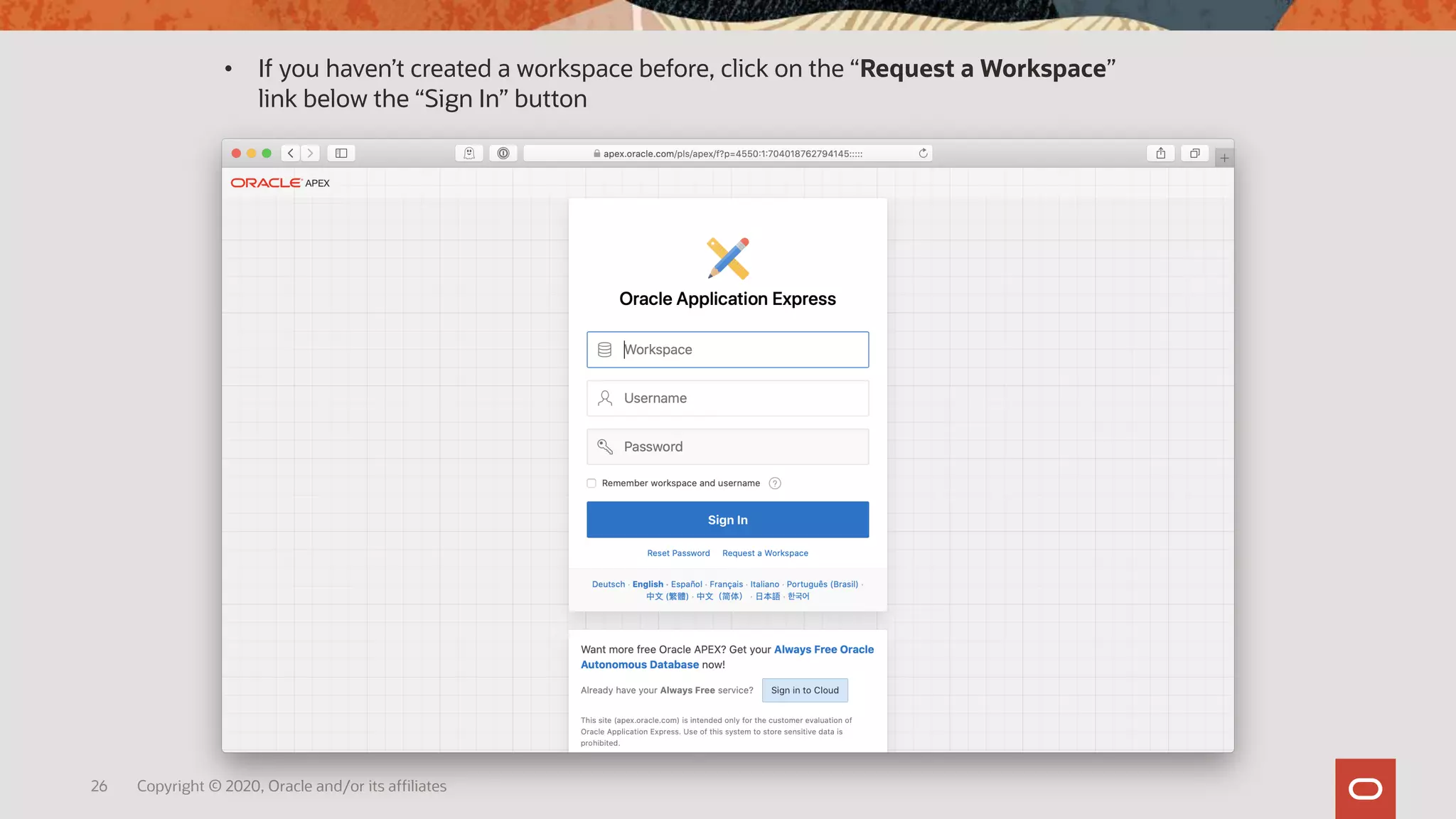Switch the page language to Traditional Chinese (繁體)

[x=667, y=596]
